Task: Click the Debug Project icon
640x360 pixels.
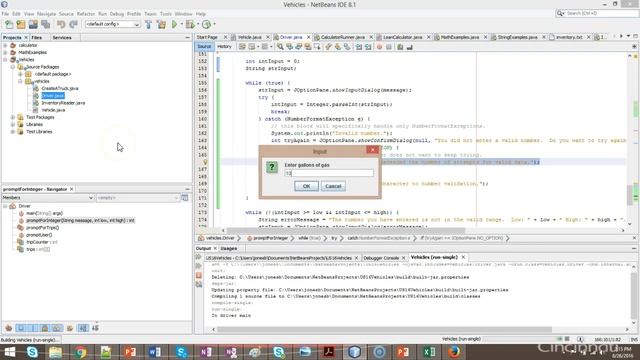Action: click(190, 24)
